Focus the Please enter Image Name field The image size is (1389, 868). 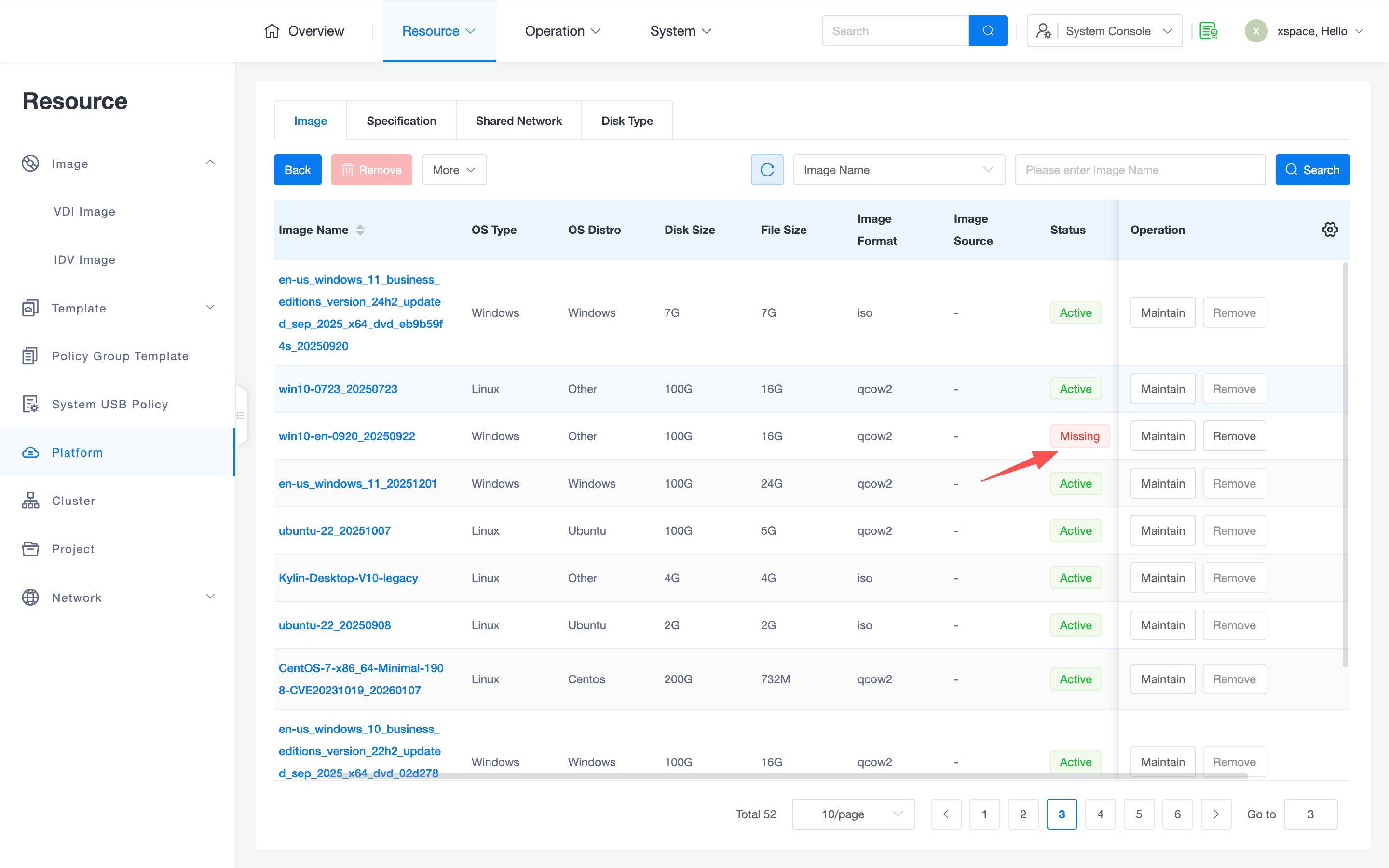pyautogui.click(x=1139, y=170)
